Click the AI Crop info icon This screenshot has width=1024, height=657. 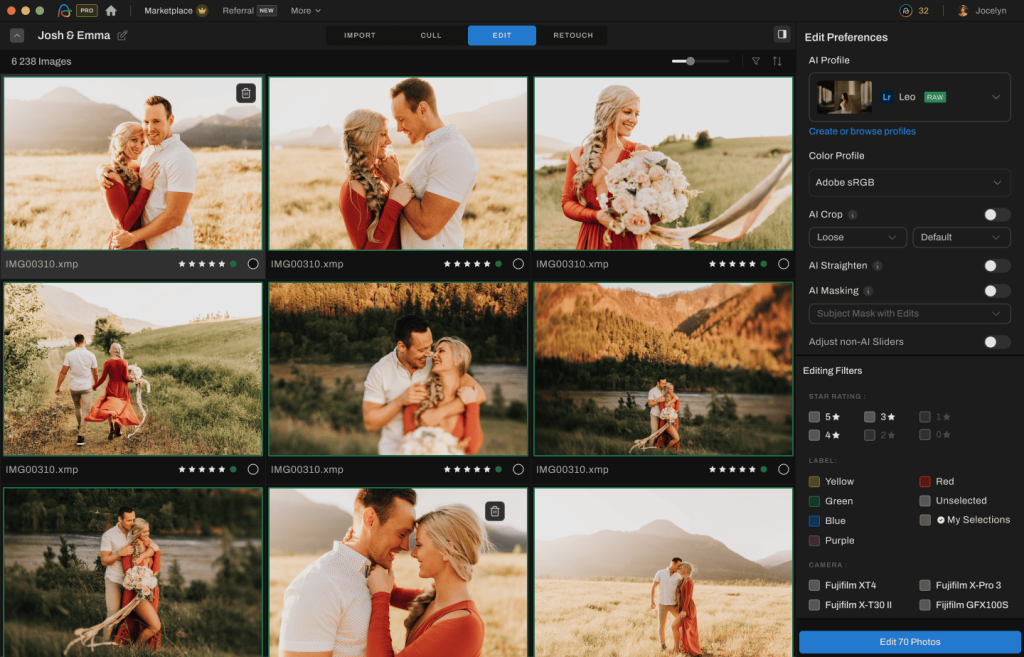coord(853,215)
